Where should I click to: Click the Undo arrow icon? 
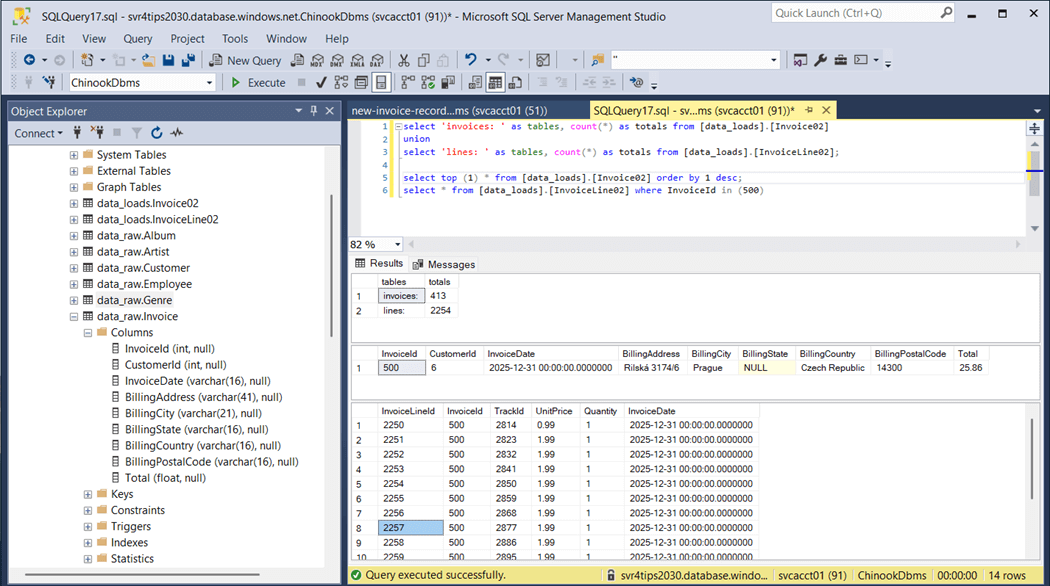[470, 60]
